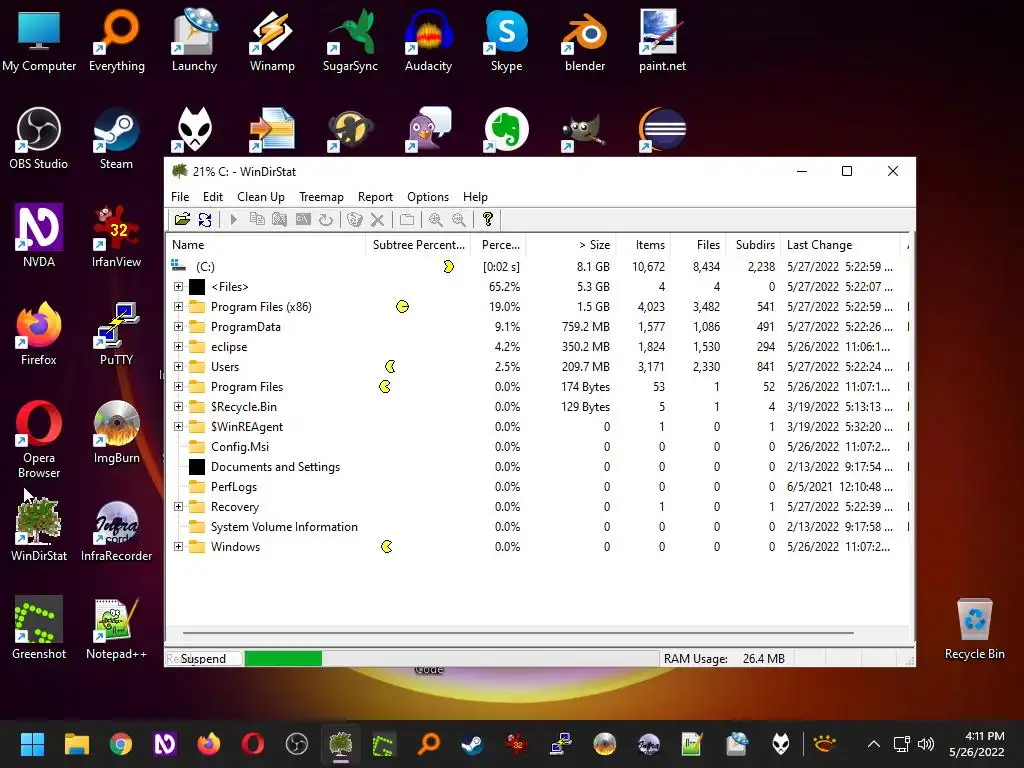
Task: Open the Options menu
Action: pyautogui.click(x=428, y=197)
